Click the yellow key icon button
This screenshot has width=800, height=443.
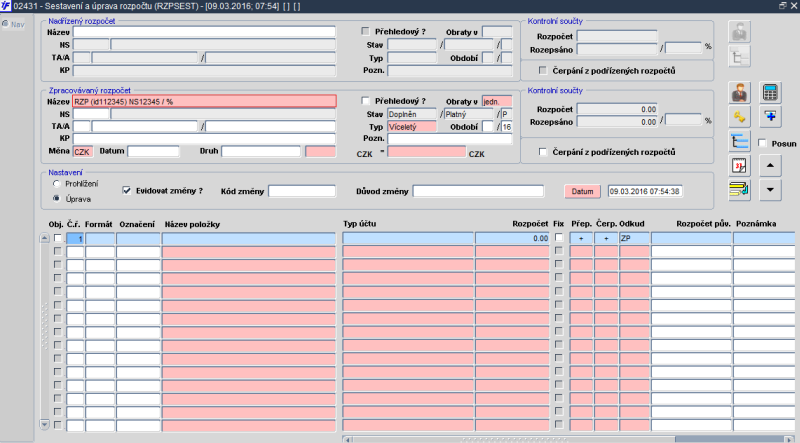[740, 117]
